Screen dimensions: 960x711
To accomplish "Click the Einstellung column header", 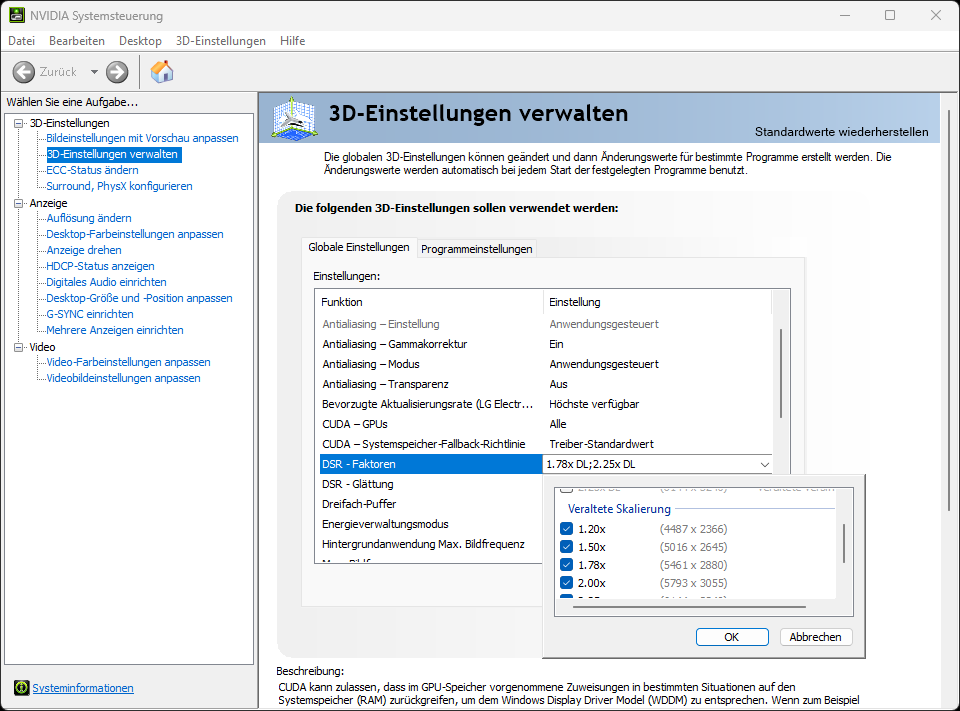I will (x=658, y=302).
